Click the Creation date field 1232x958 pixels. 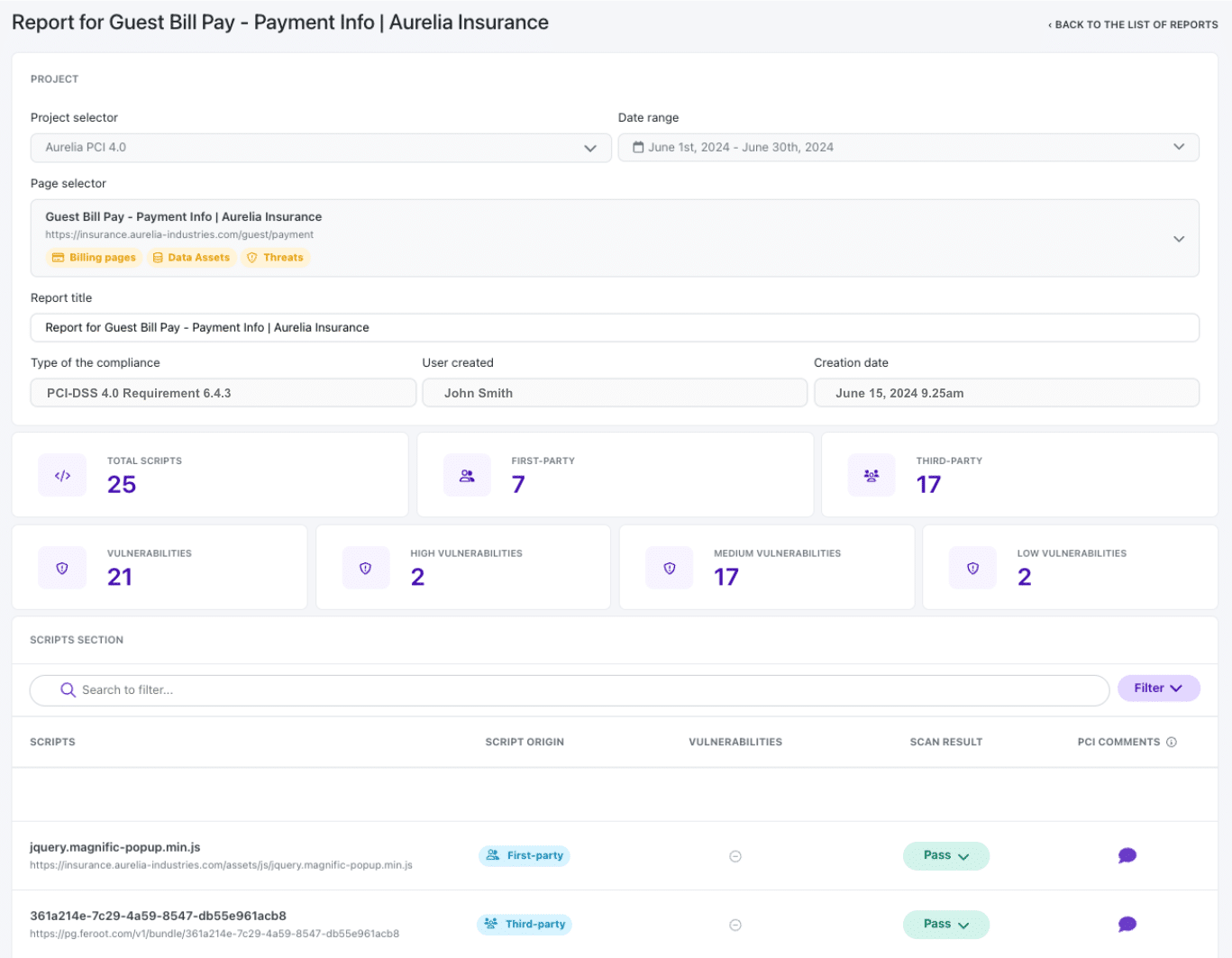point(1007,393)
